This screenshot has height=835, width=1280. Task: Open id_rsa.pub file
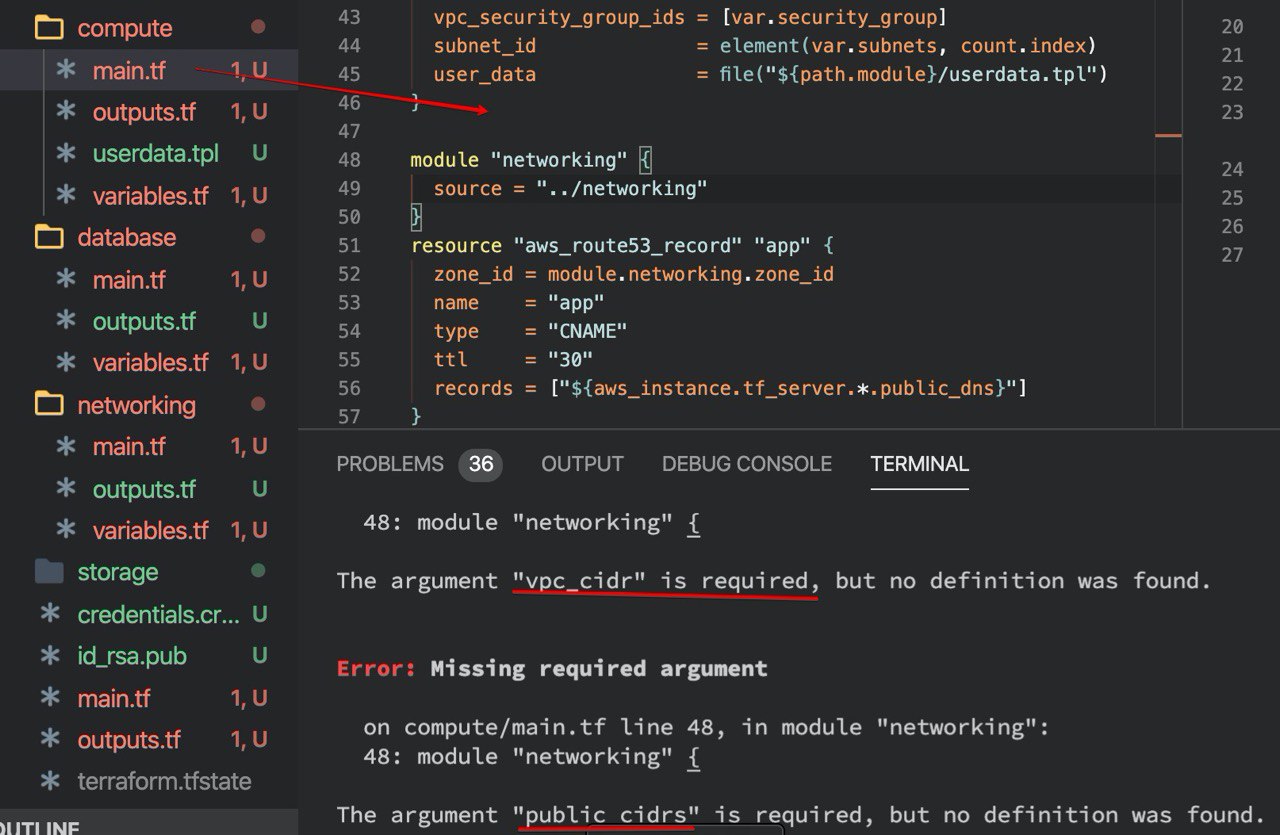[132, 656]
